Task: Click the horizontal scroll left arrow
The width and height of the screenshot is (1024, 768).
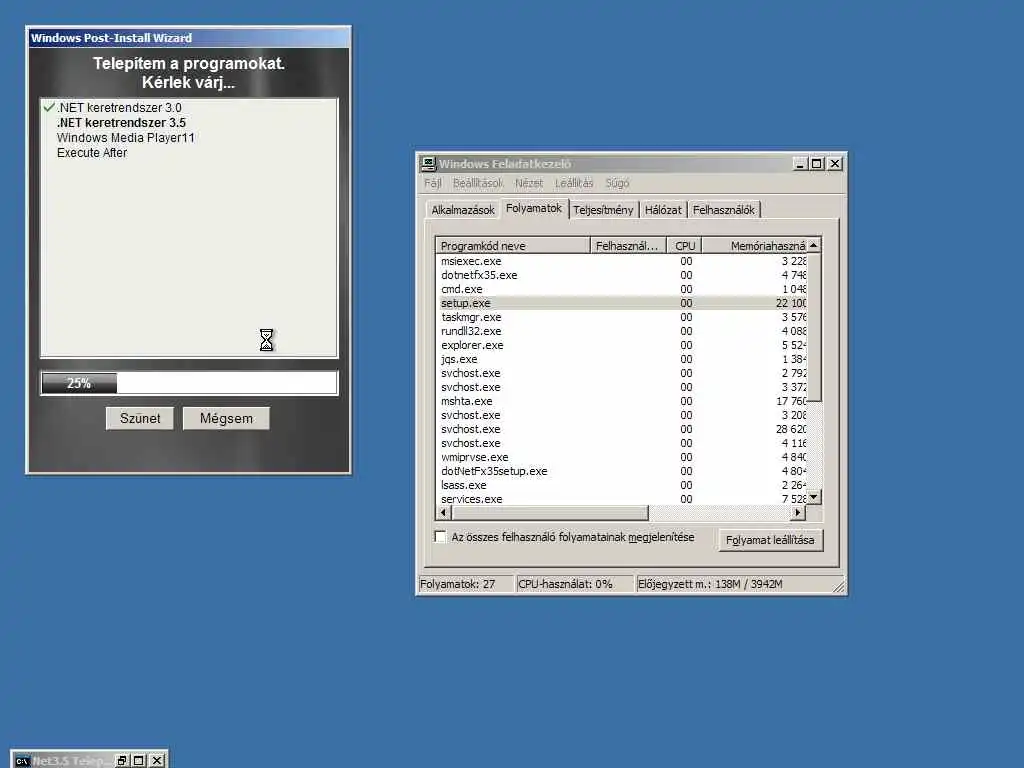Action: click(444, 513)
